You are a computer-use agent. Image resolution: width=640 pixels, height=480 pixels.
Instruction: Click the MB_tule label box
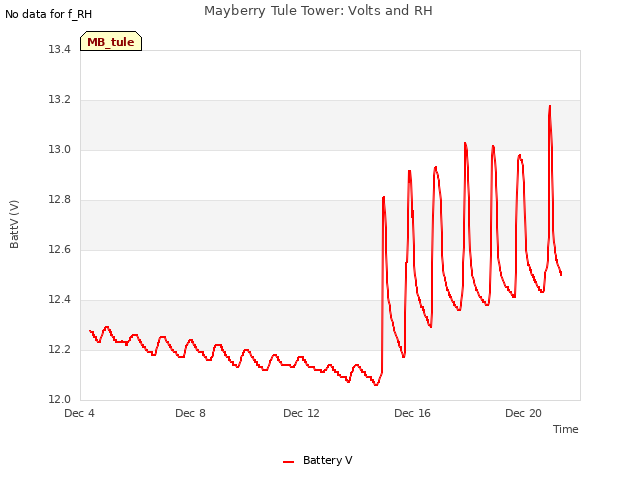111,41
